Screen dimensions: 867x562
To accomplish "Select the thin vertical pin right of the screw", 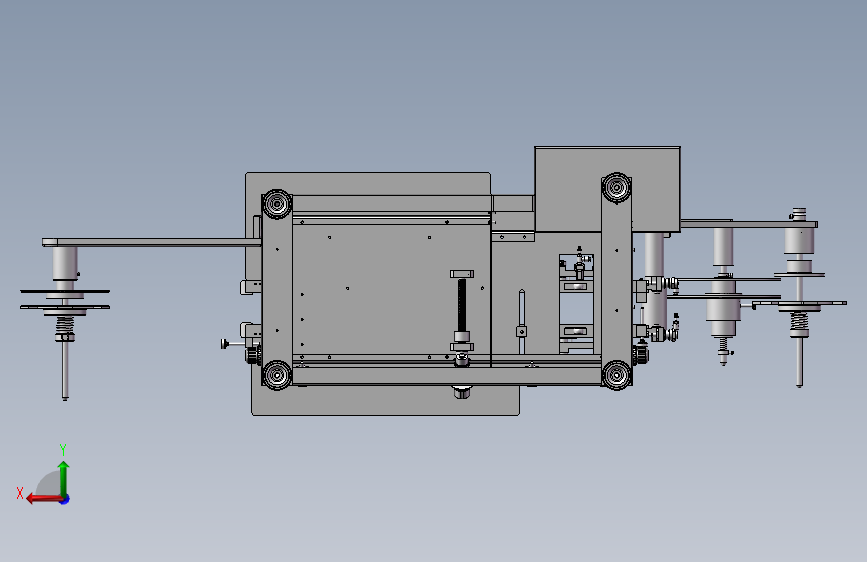I will click(x=521, y=321).
